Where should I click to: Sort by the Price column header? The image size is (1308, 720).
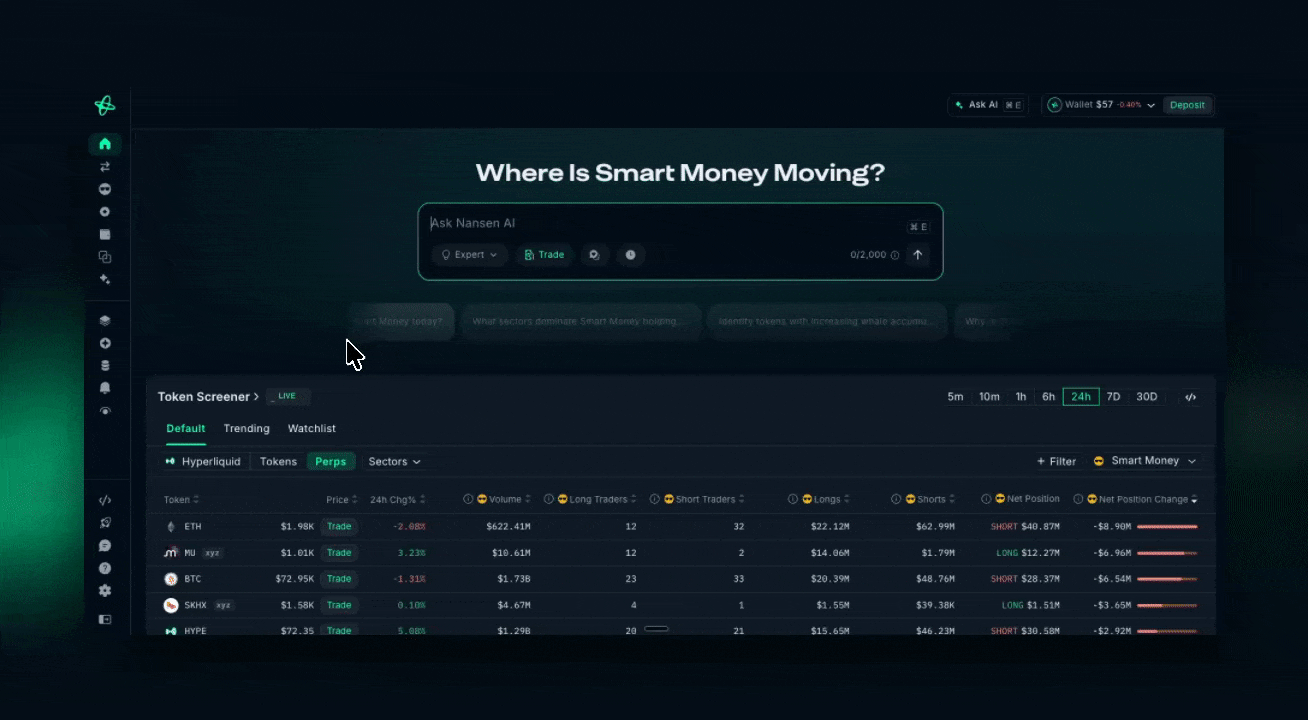click(341, 500)
